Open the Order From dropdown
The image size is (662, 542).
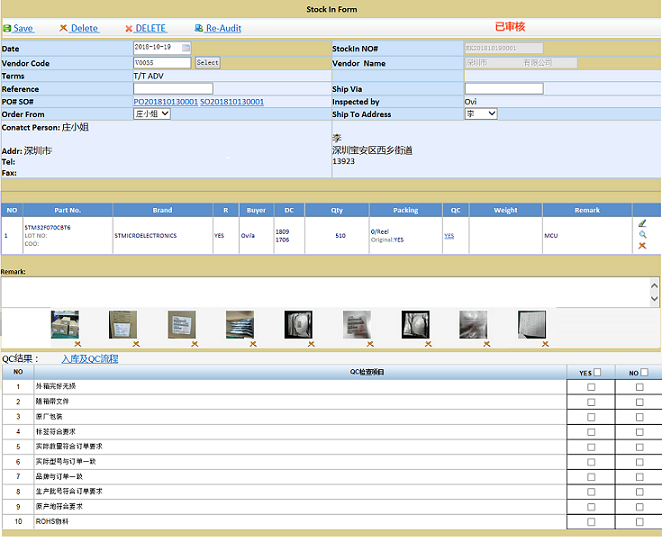tap(152, 114)
